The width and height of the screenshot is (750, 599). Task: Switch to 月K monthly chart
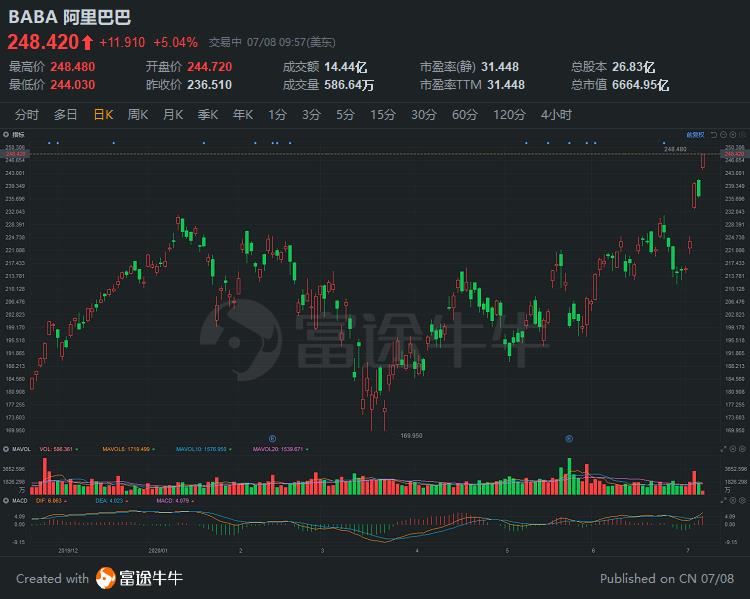pyautogui.click(x=173, y=115)
